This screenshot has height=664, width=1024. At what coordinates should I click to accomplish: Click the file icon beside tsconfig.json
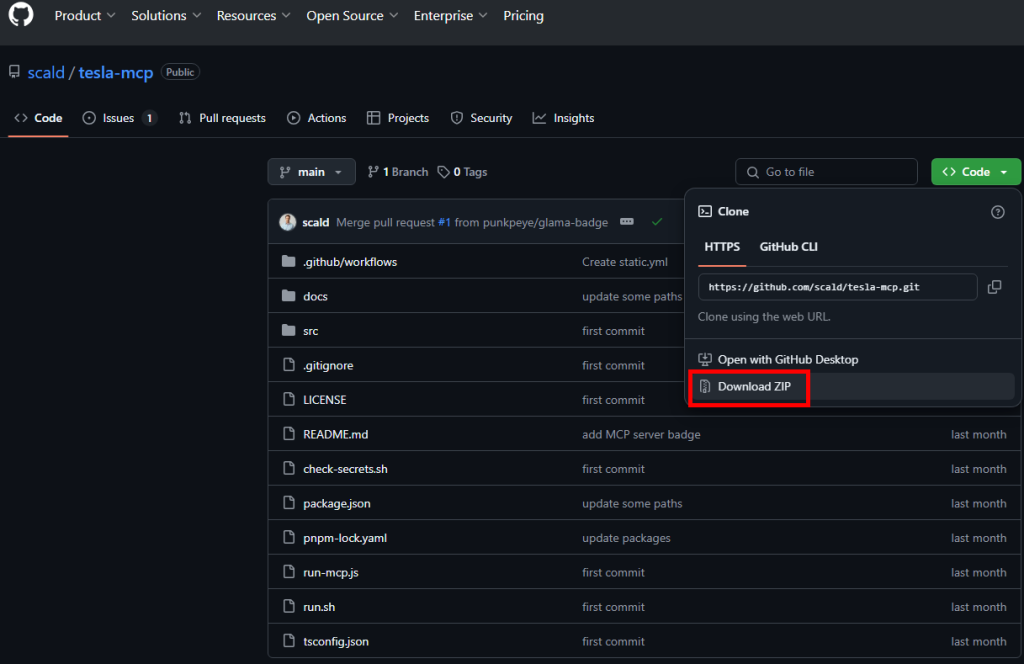tap(289, 642)
